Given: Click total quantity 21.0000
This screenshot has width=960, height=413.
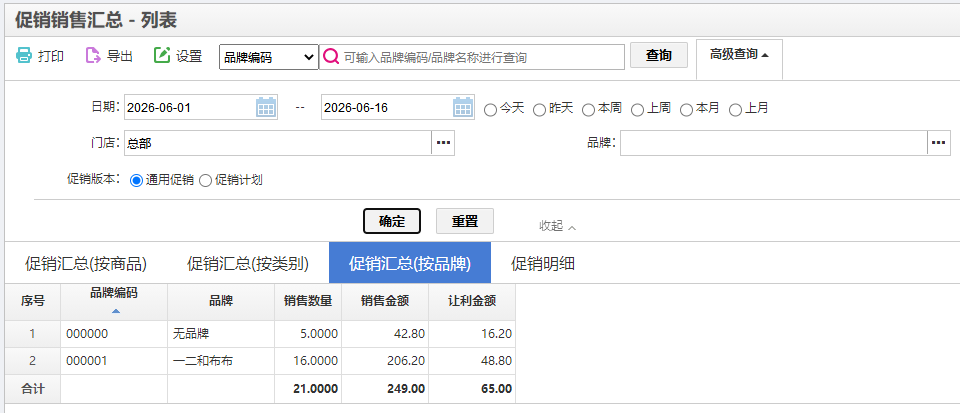Looking at the screenshot, I should tap(308, 389).
